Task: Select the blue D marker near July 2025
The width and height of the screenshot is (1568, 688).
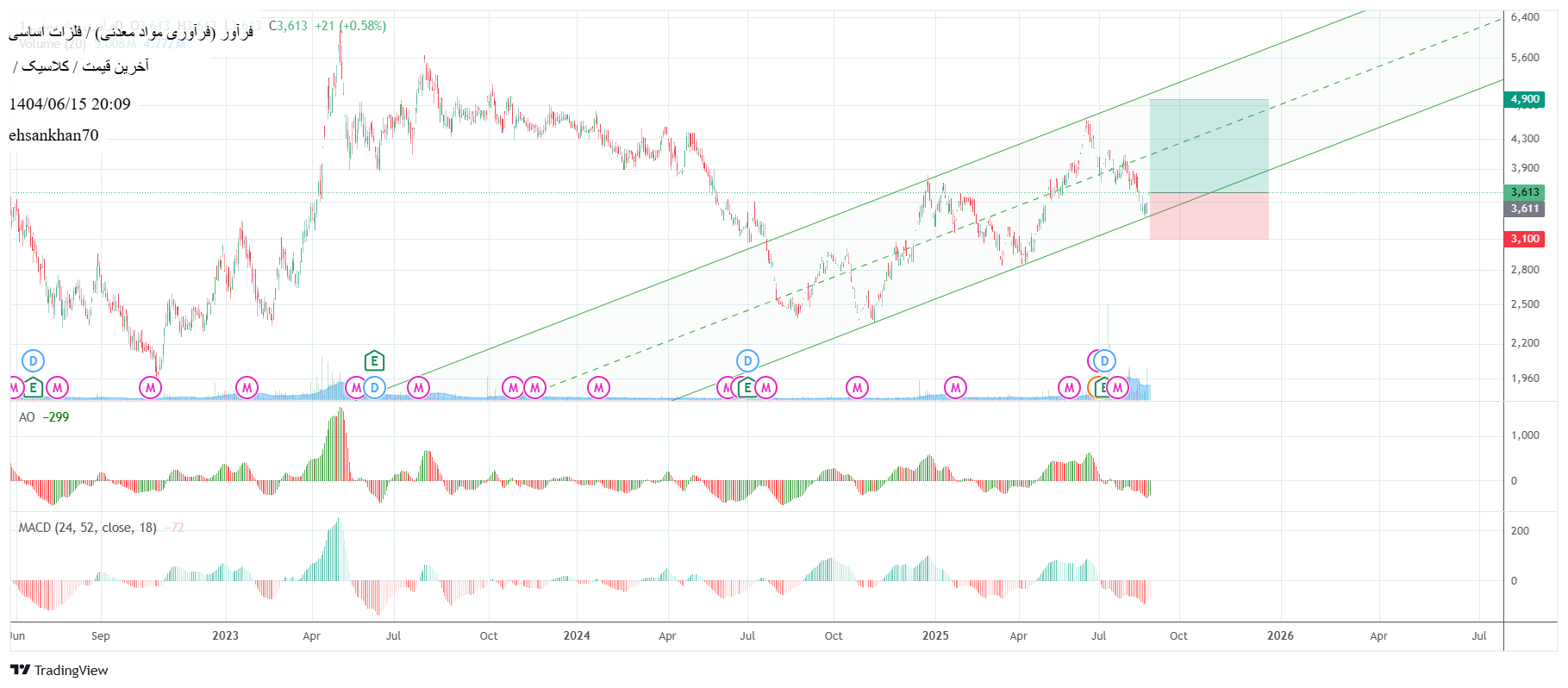Action: pyautogui.click(x=1104, y=361)
